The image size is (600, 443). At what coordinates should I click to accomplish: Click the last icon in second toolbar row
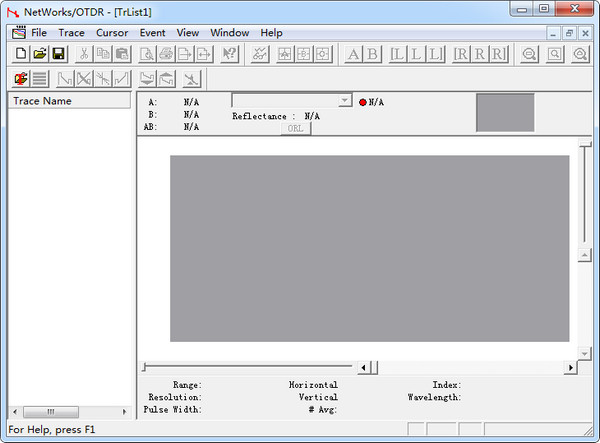192,79
